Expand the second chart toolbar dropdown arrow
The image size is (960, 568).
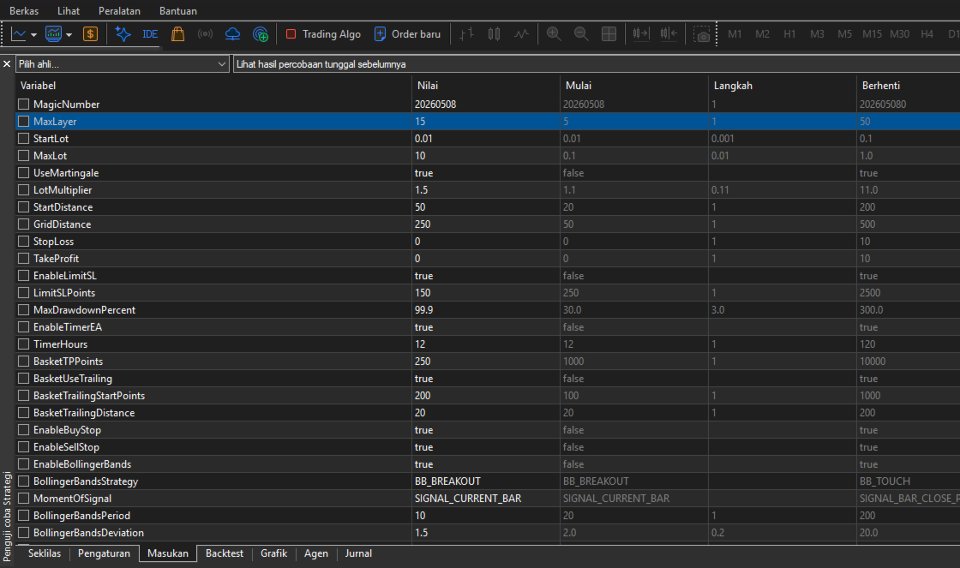coord(69,35)
